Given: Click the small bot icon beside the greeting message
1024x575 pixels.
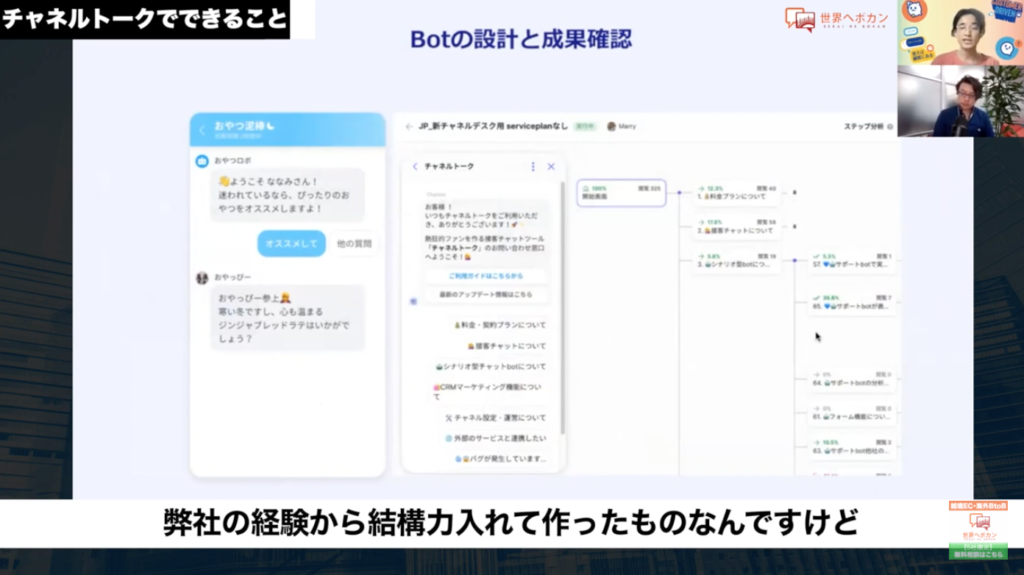Looking at the screenshot, I should (x=413, y=301).
